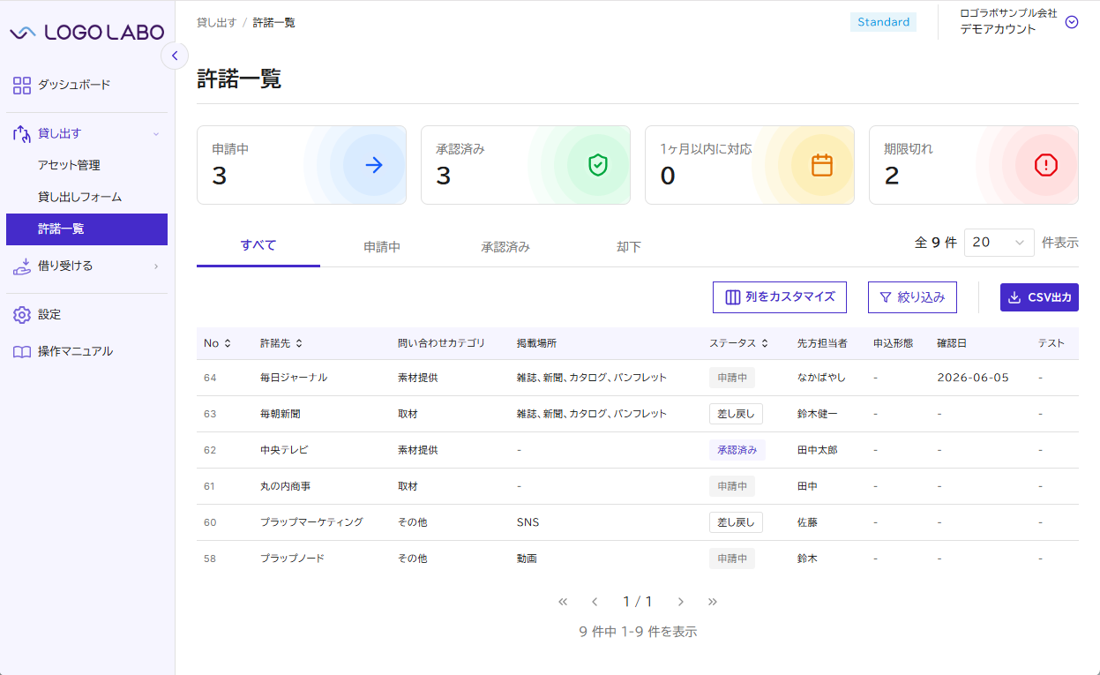The width and height of the screenshot is (1100, 675).
Task: Expand the 借り受ける menu chevron
Action: [x=156, y=266]
